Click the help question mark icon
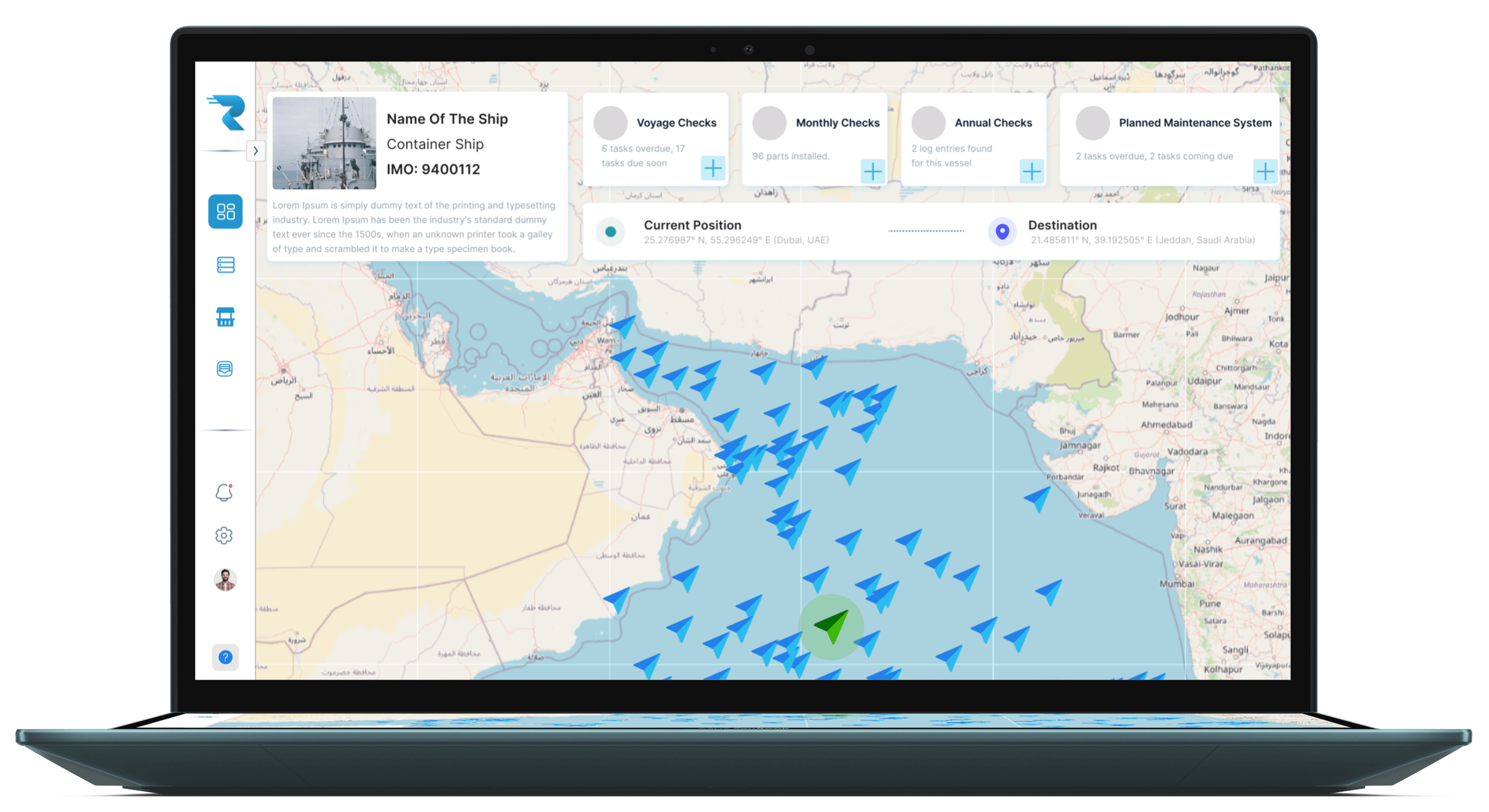Image resolution: width=1489 pixels, height=812 pixels. click(225, 657)
